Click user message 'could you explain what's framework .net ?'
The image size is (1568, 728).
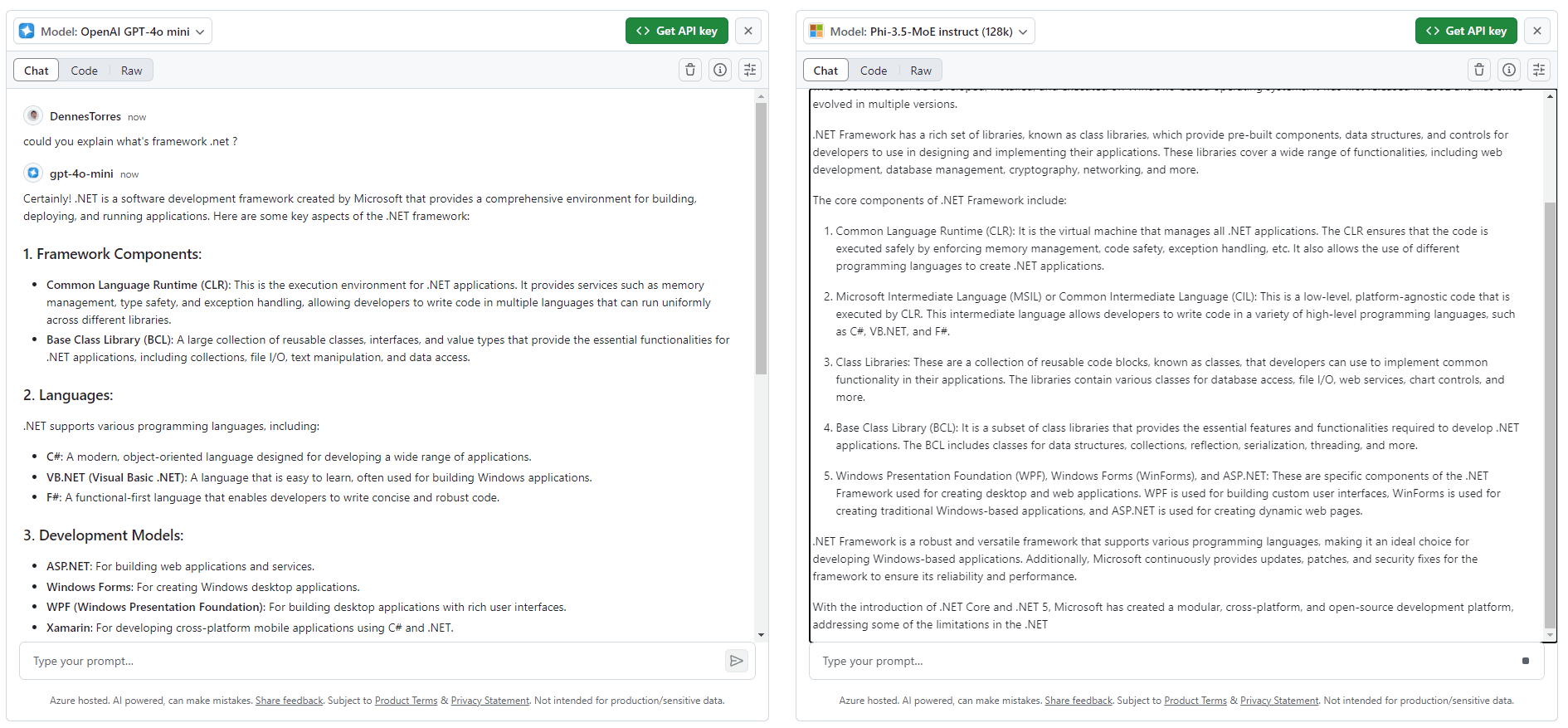[x=130, y=141]
